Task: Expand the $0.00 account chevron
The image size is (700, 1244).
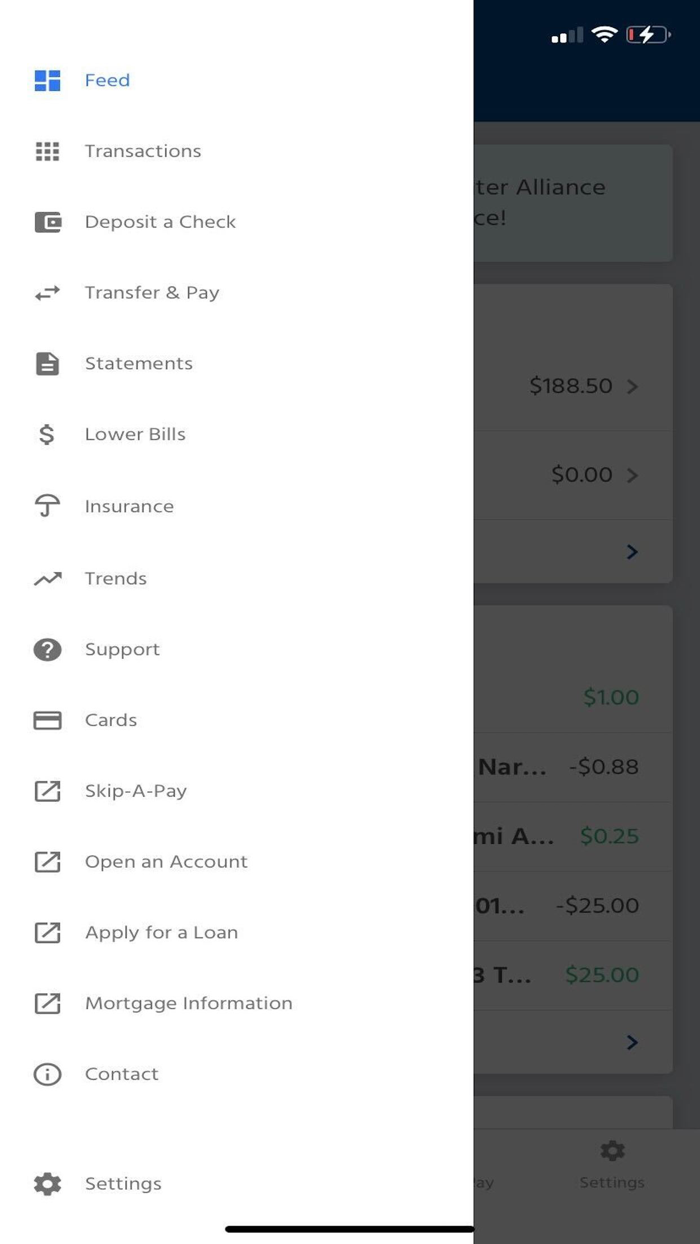Action: tap(632, 476)
